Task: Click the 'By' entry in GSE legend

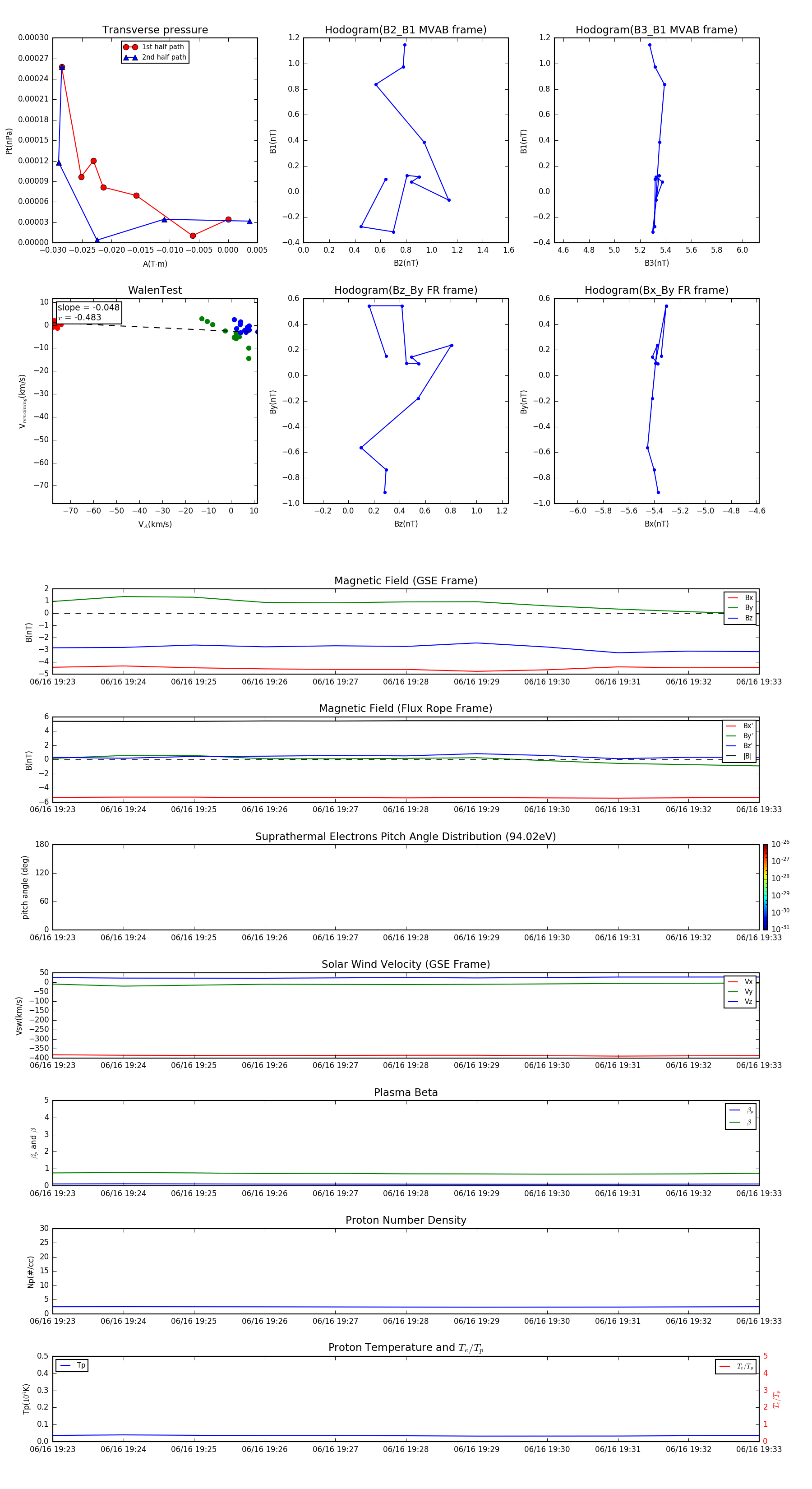Action: point(740,607)
